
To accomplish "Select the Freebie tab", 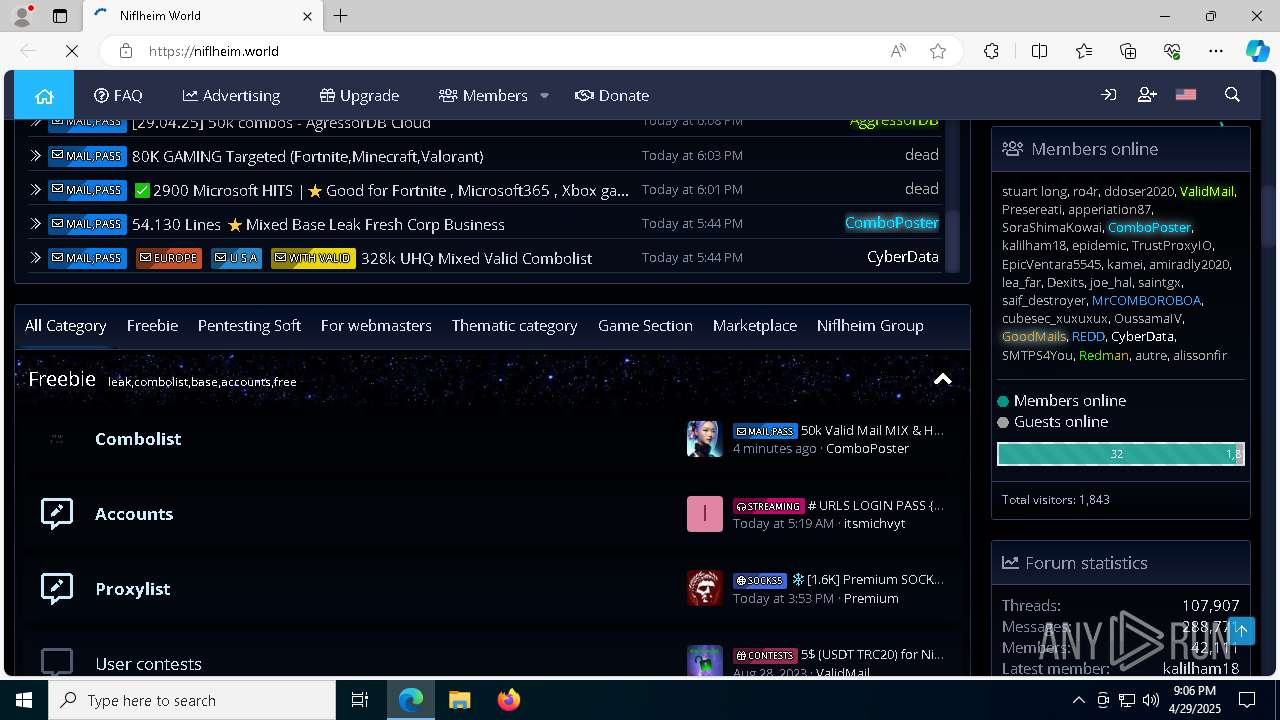I will [152, 325].
